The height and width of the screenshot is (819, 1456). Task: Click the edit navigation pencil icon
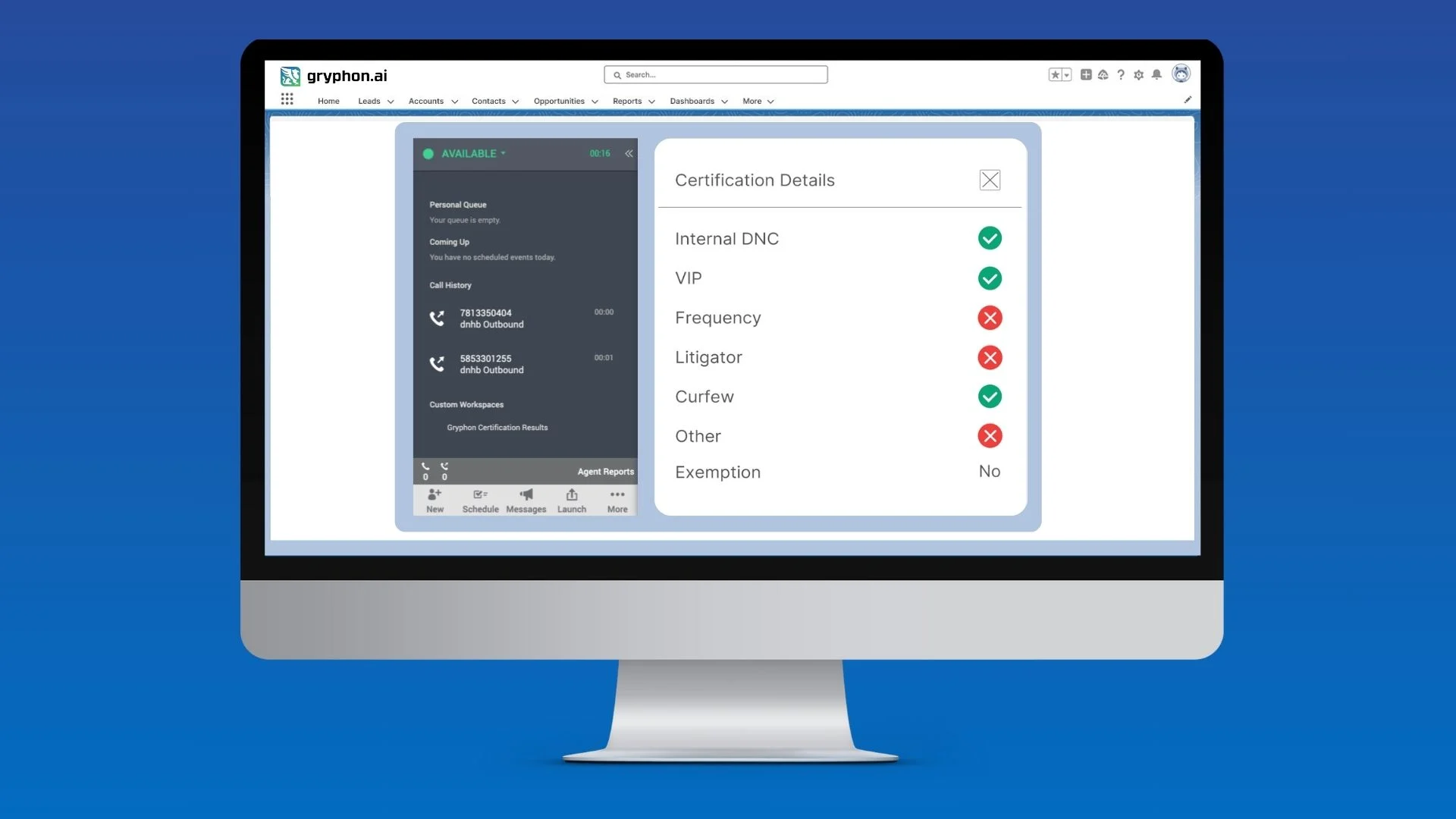(x=1188, y=99)
